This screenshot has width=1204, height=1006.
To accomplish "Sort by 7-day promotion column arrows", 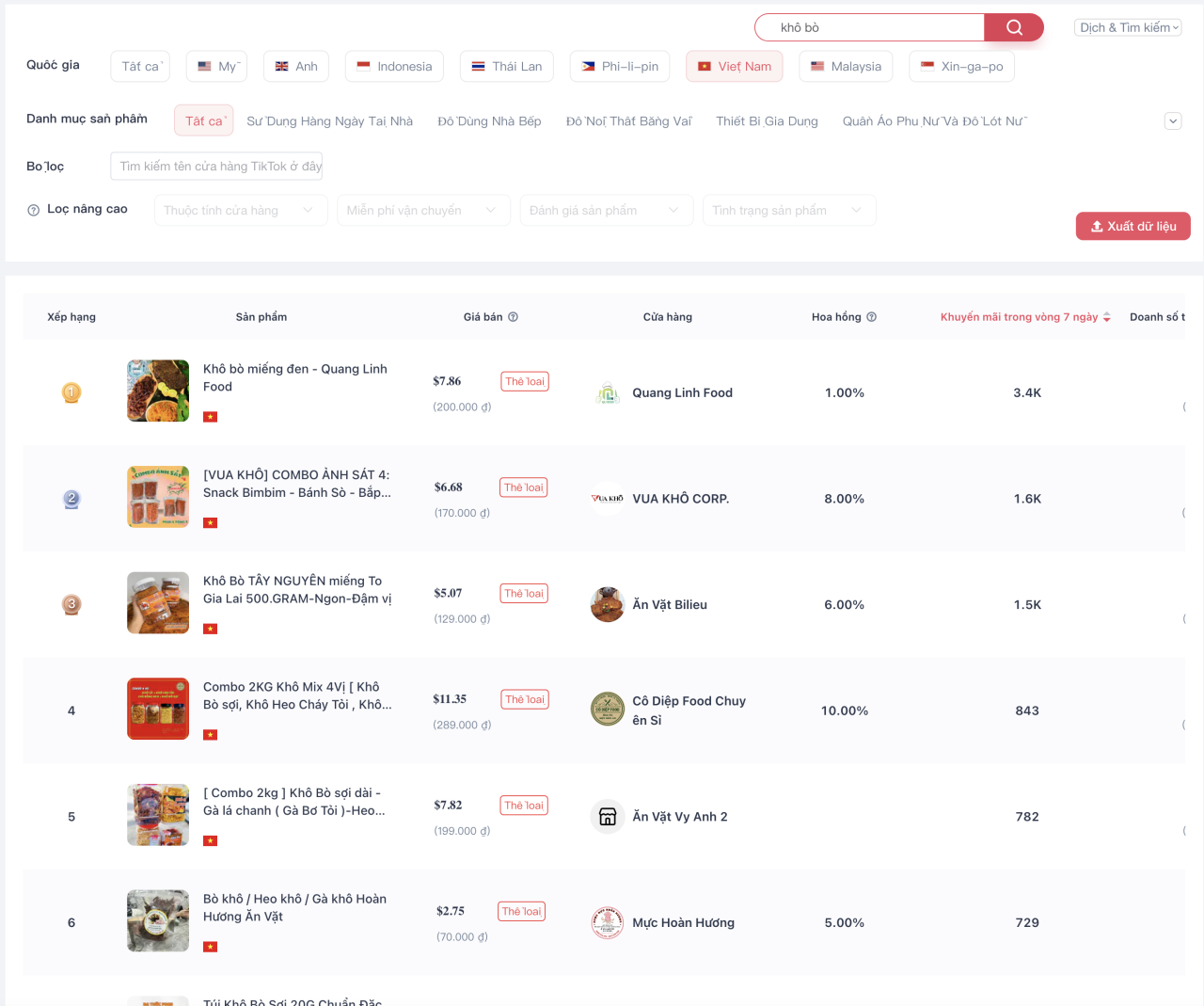I will pos(1107,317).
